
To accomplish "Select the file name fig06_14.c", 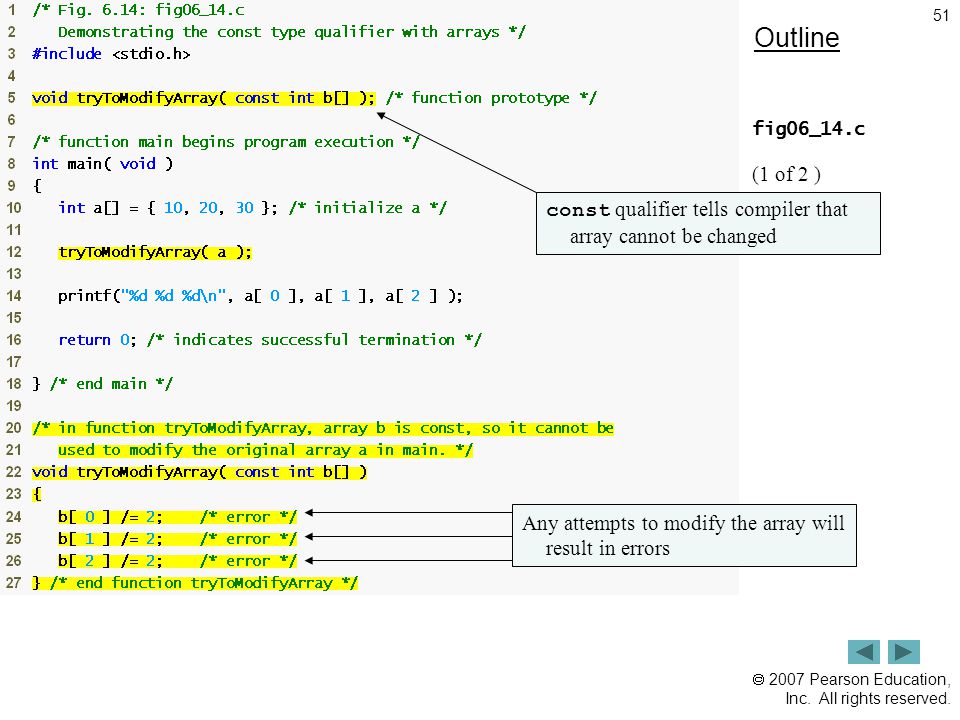I will [x=808, y=129].
